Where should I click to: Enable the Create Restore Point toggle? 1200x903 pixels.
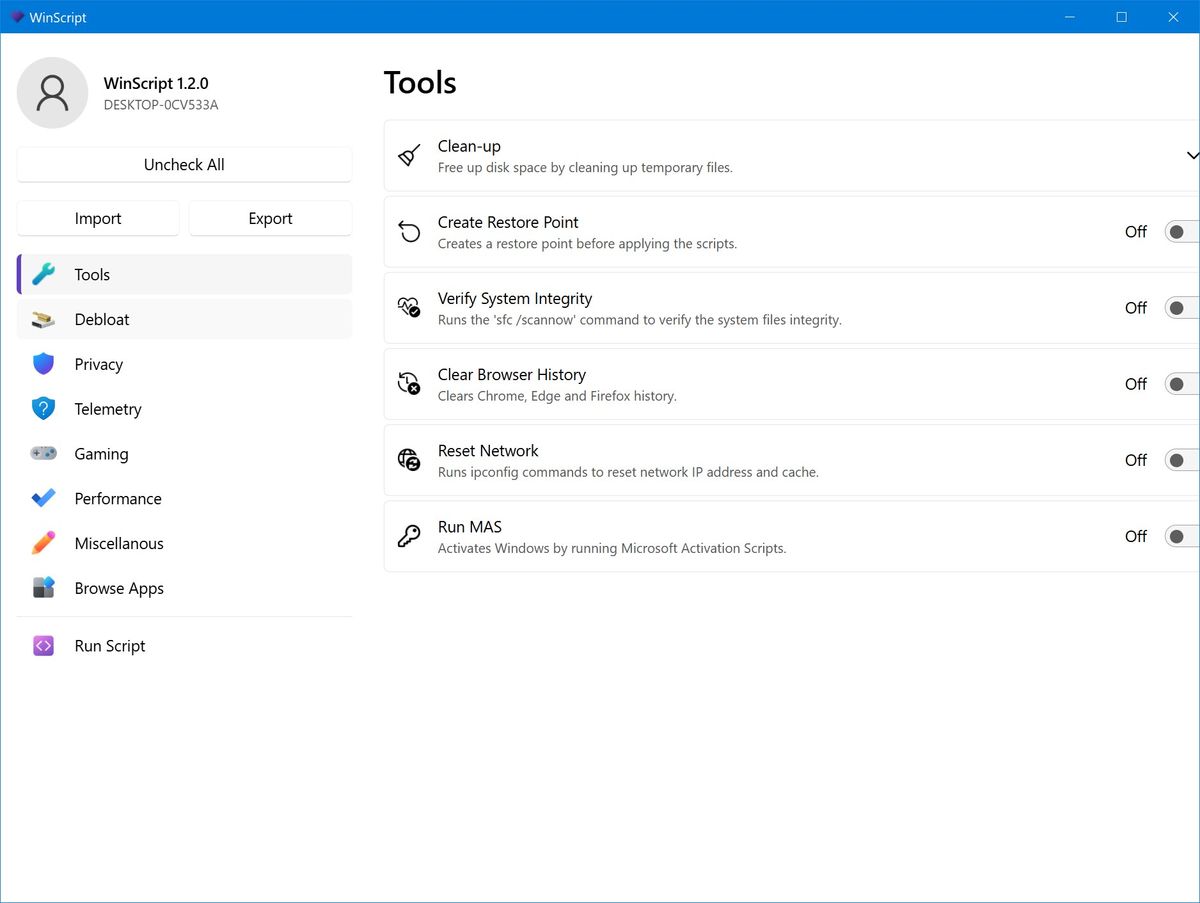(x=1182, y=232)
